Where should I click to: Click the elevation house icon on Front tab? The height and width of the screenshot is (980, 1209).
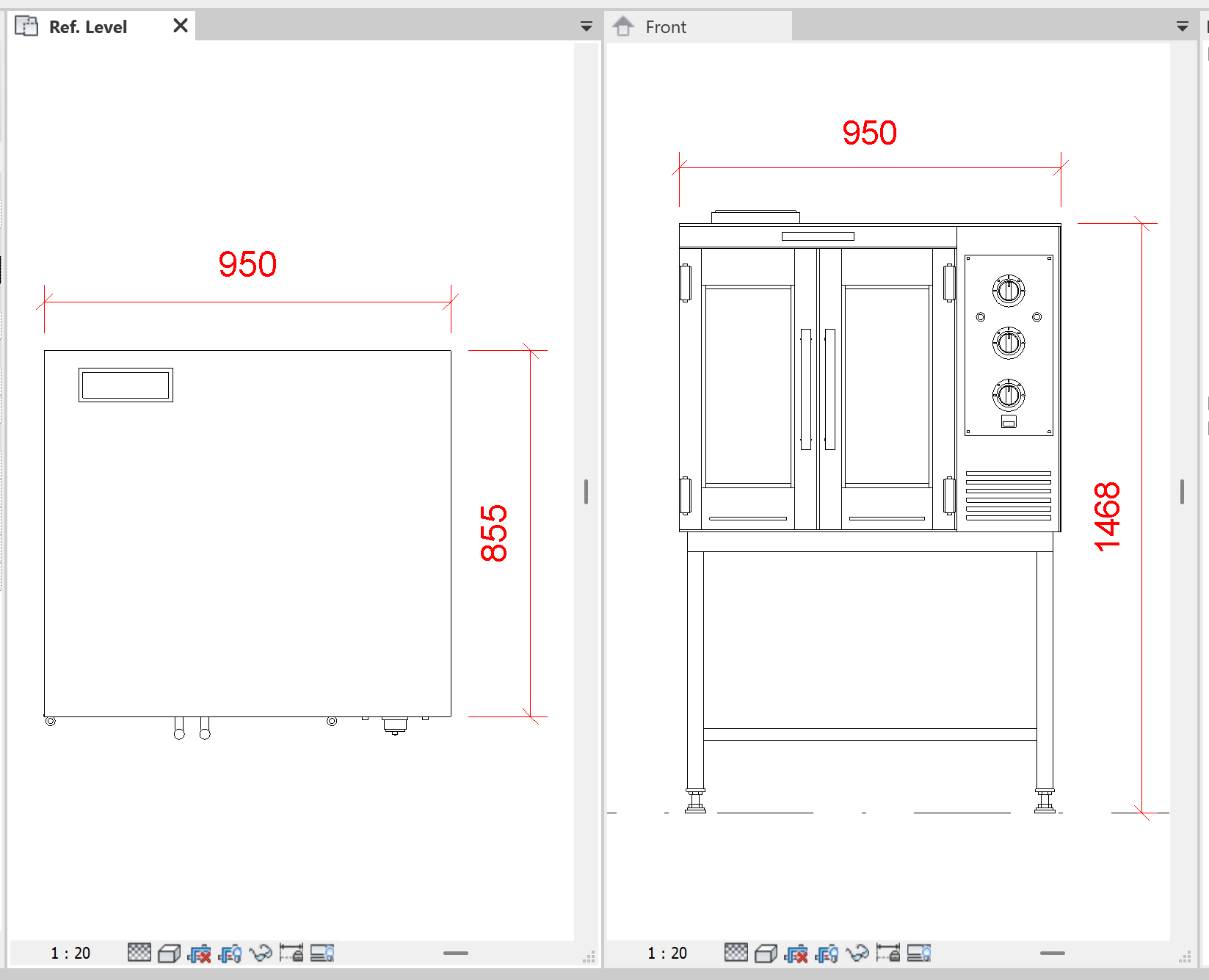click(623, 26)
